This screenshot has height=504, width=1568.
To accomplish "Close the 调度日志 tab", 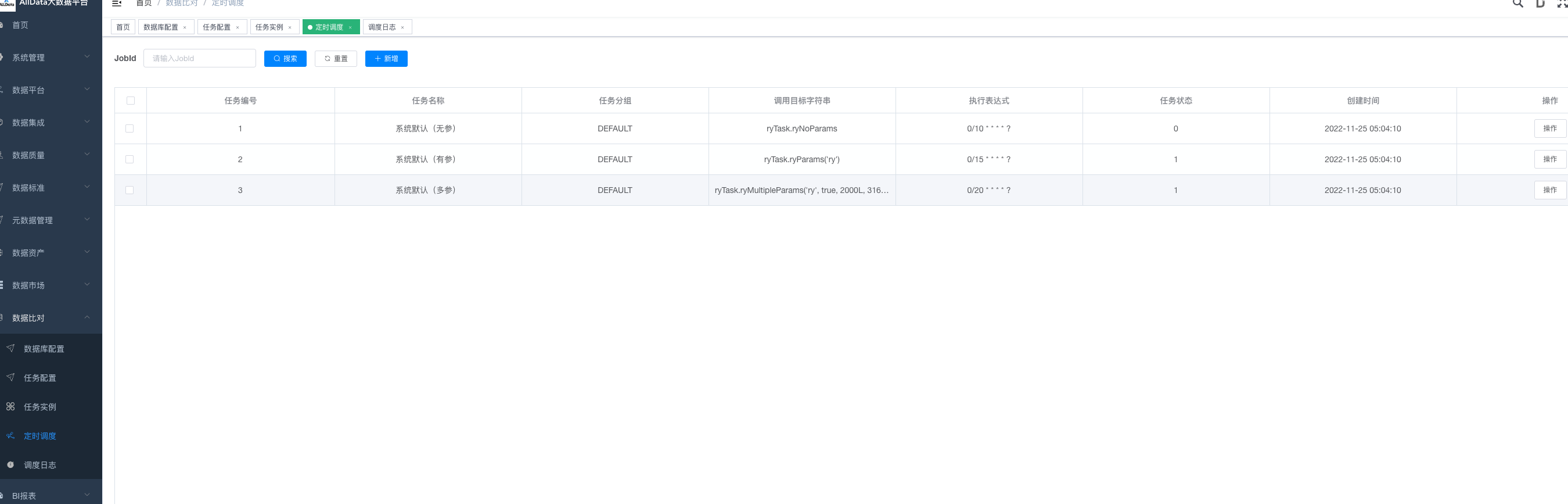I will pyautogui.click(x=402, y=27).
